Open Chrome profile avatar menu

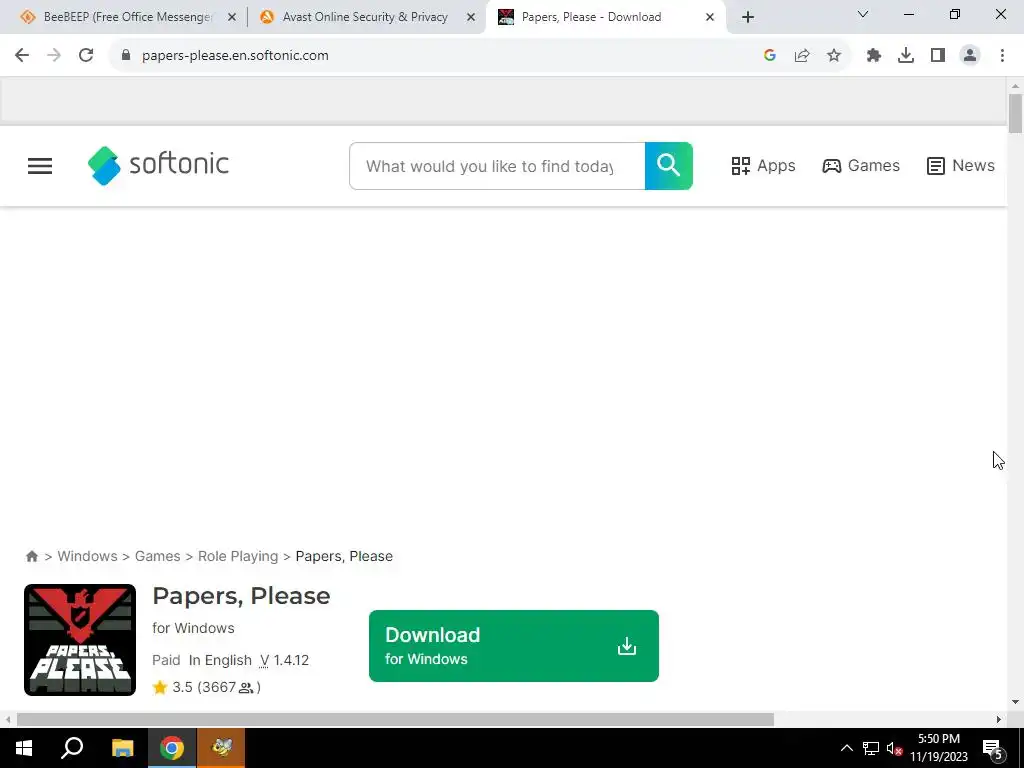point(970,56)
